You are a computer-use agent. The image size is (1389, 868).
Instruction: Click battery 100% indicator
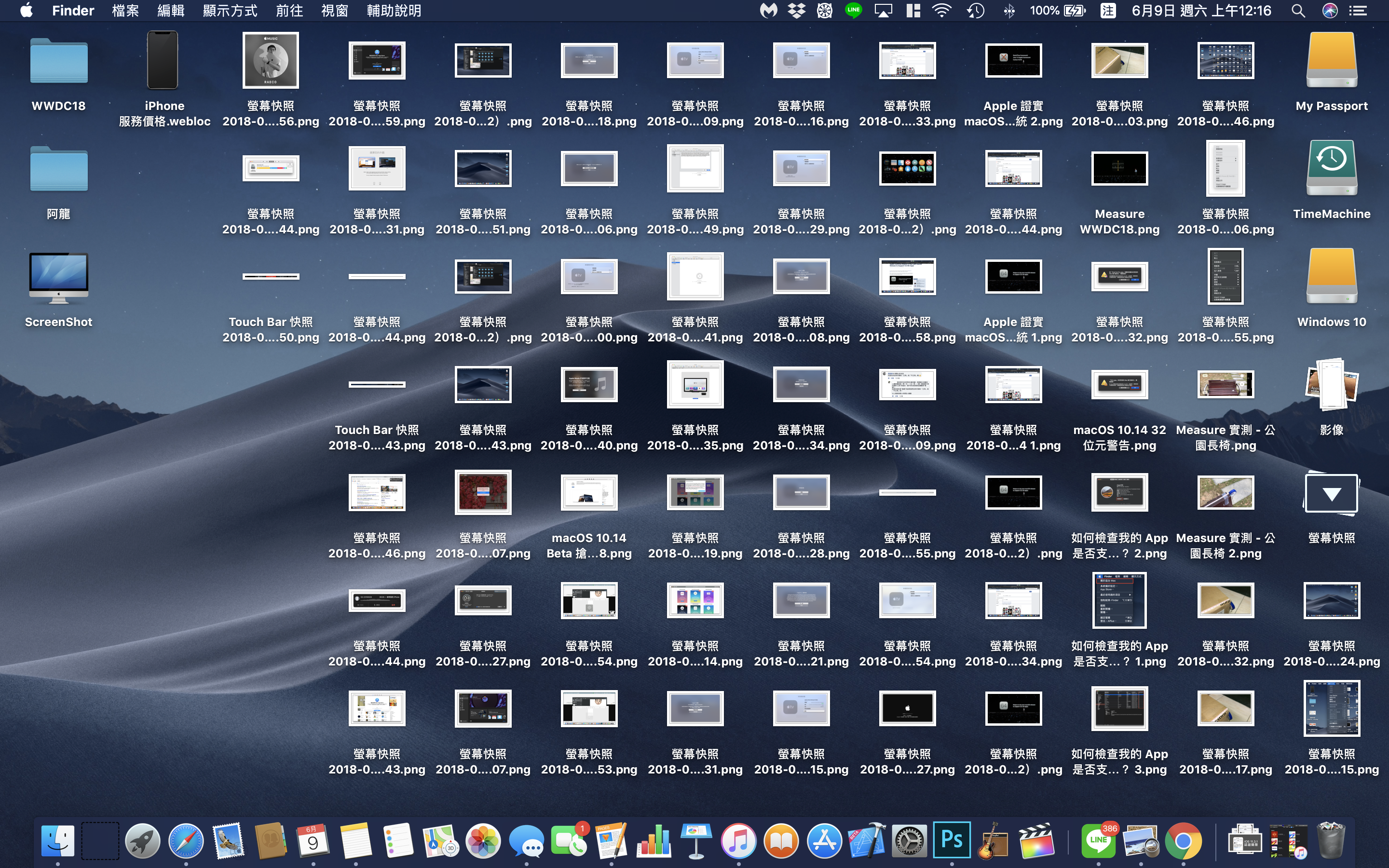[x=1057, y=10]
